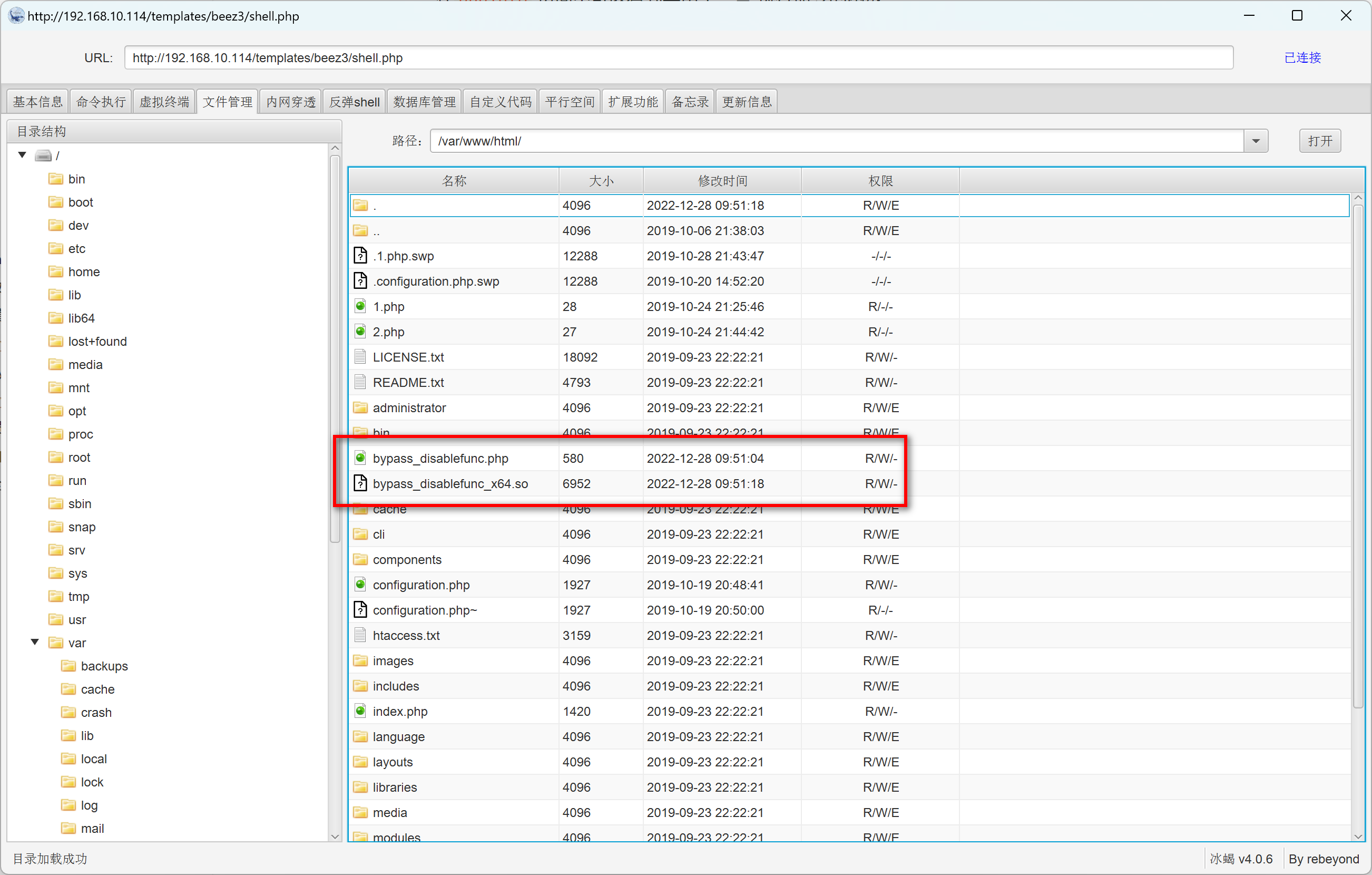The height and width of the screenshot is (875, 1372).
Task: Switch to the 数据库管理 tab
Action: 425,102
